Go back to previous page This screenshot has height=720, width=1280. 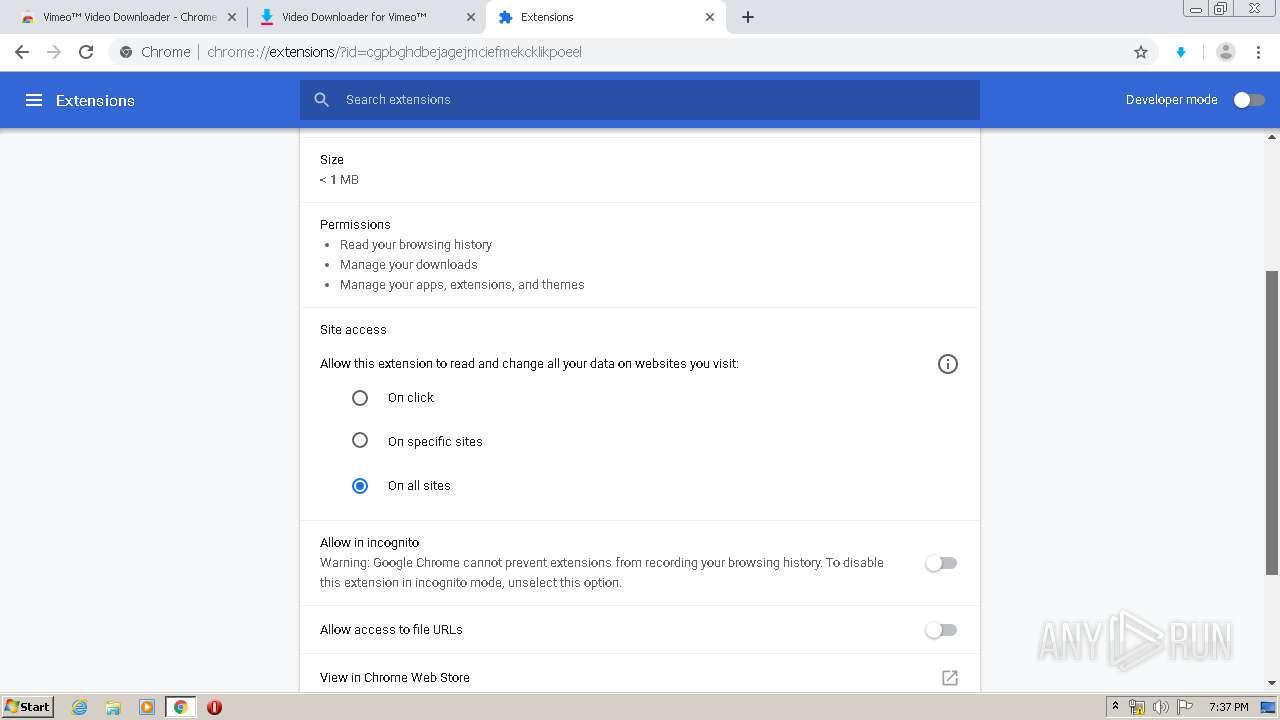click(22, 52)
